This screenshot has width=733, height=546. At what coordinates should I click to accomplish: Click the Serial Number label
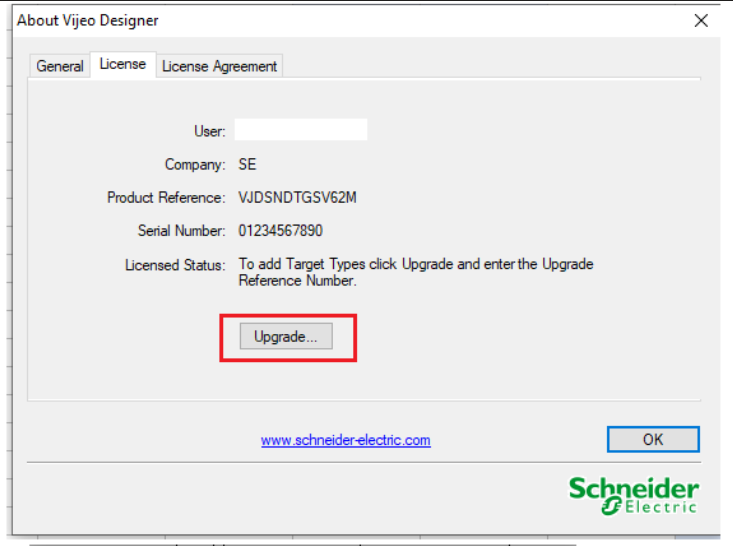181,230
